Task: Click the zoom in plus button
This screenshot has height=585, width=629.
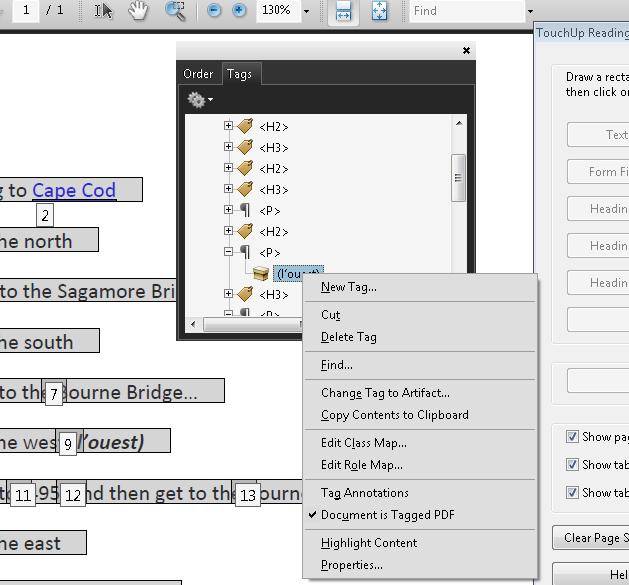Action: tap(239, 11)
